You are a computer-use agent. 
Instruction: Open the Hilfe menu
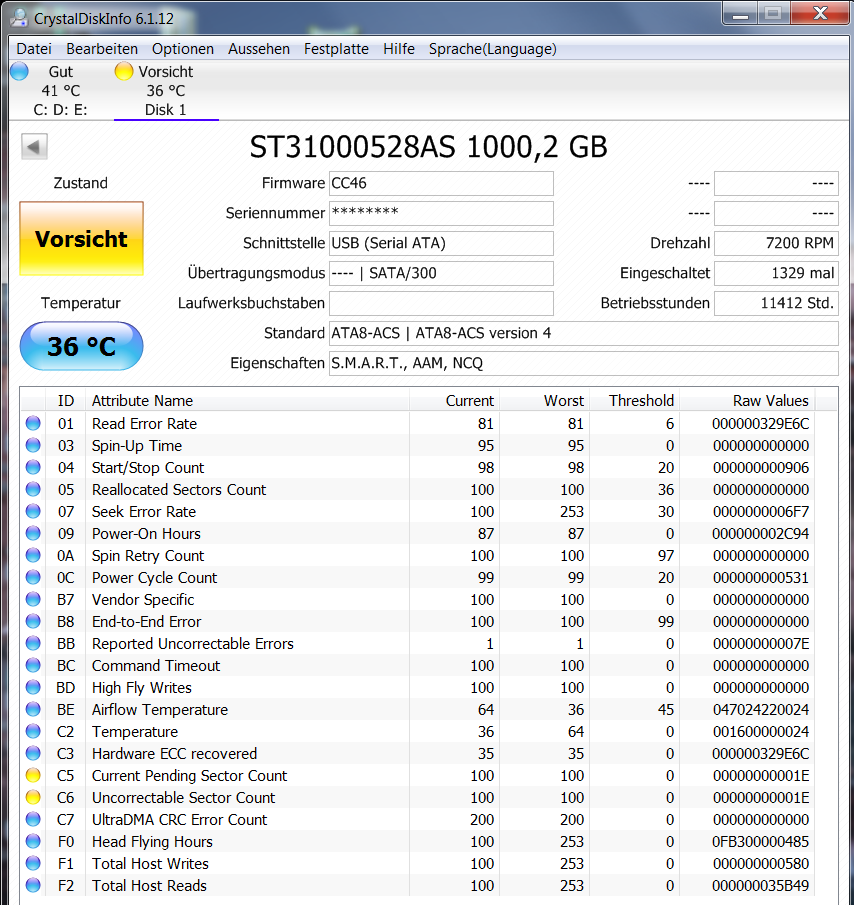tap(399, 49)
